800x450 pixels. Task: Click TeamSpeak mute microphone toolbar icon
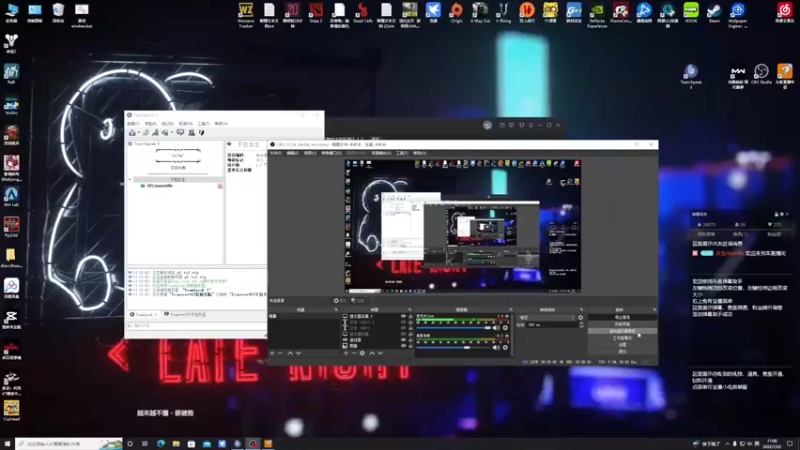click(165, 133)
